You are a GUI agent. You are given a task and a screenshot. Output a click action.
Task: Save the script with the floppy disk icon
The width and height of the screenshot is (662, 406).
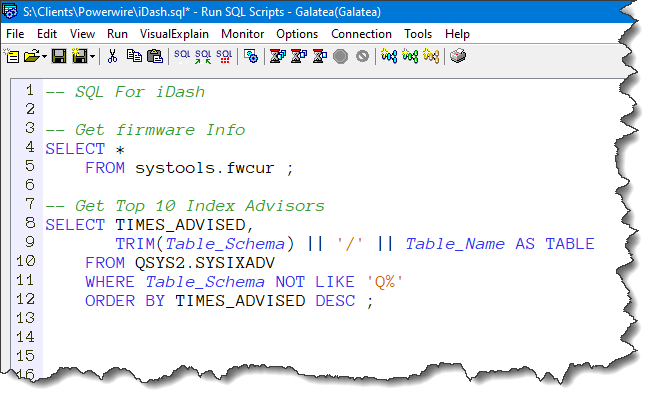(59, 56)
